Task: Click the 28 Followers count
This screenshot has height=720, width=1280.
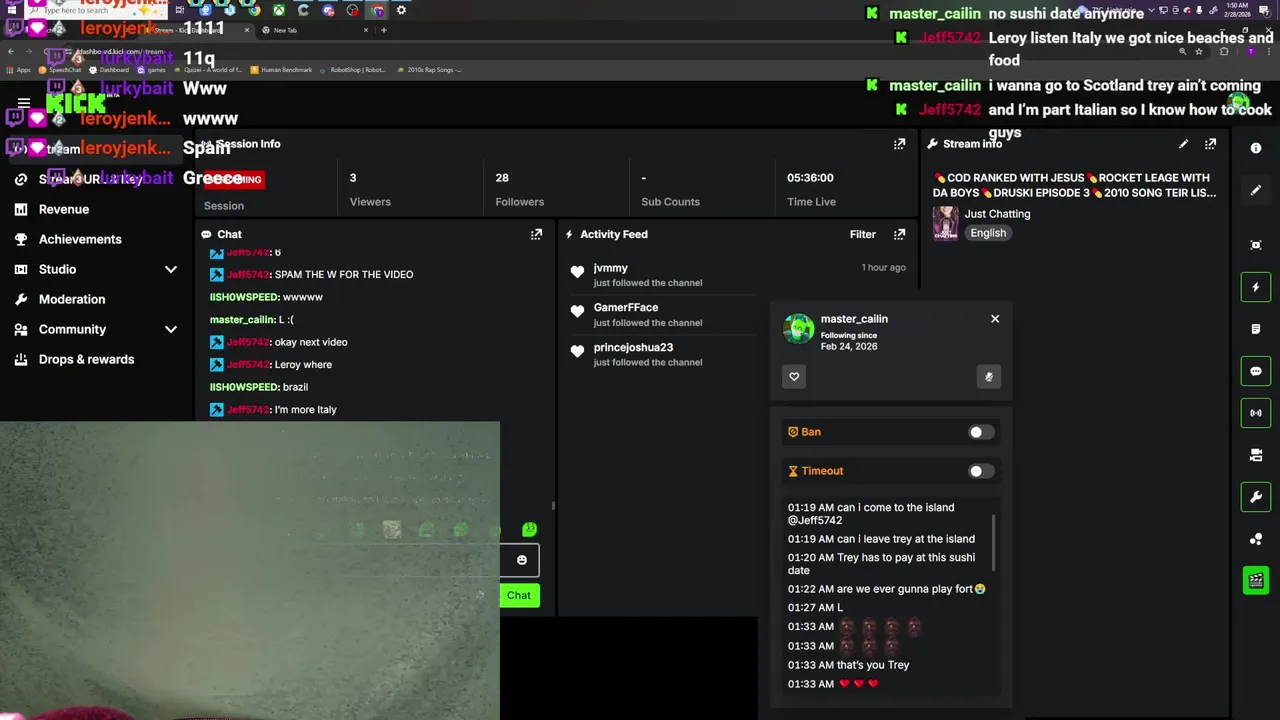Action: (502, 178)
